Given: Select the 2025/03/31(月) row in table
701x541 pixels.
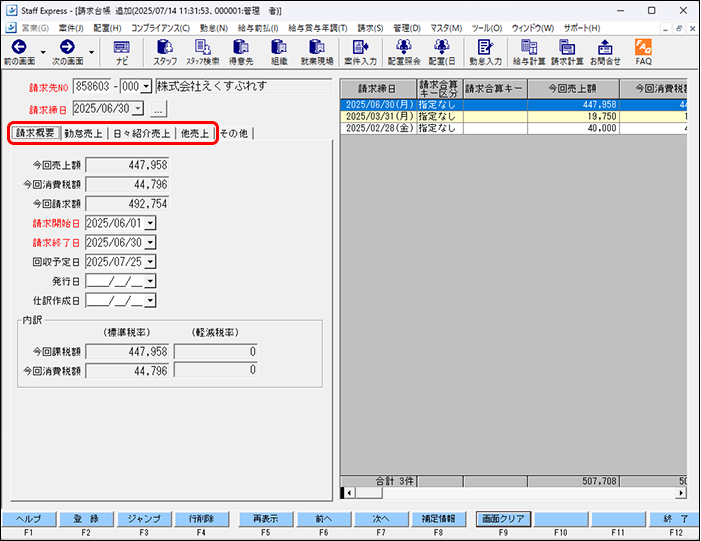Looking at the screenshot, I should [x=513, y=116].
